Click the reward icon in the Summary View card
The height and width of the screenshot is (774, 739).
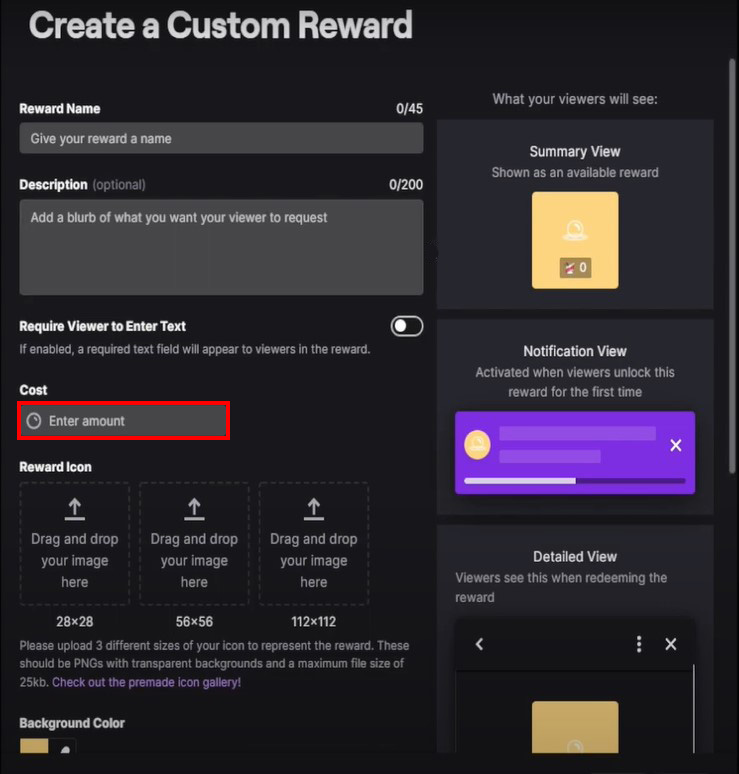click(575, 229)
